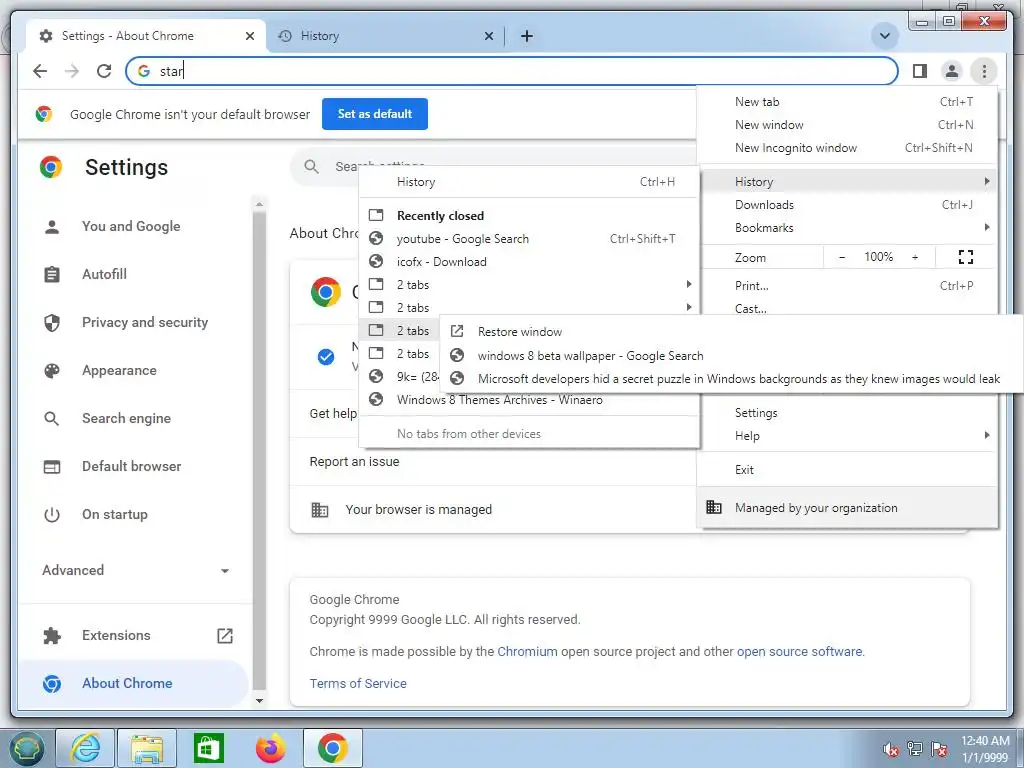Click the Extensions external link icon
Screen dimensions: 1024x768
[x=225, y=635]
